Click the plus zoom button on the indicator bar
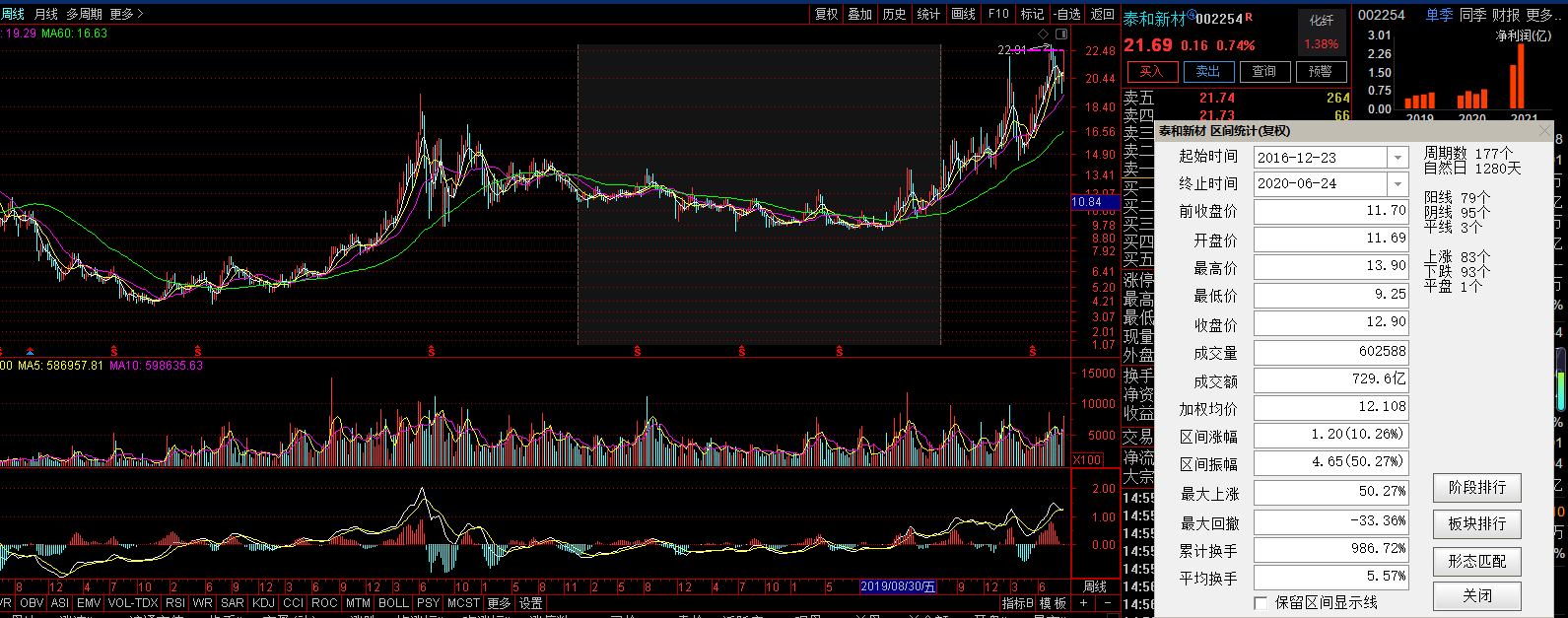Screen dimensions: 1568x618 (1084, 603)
